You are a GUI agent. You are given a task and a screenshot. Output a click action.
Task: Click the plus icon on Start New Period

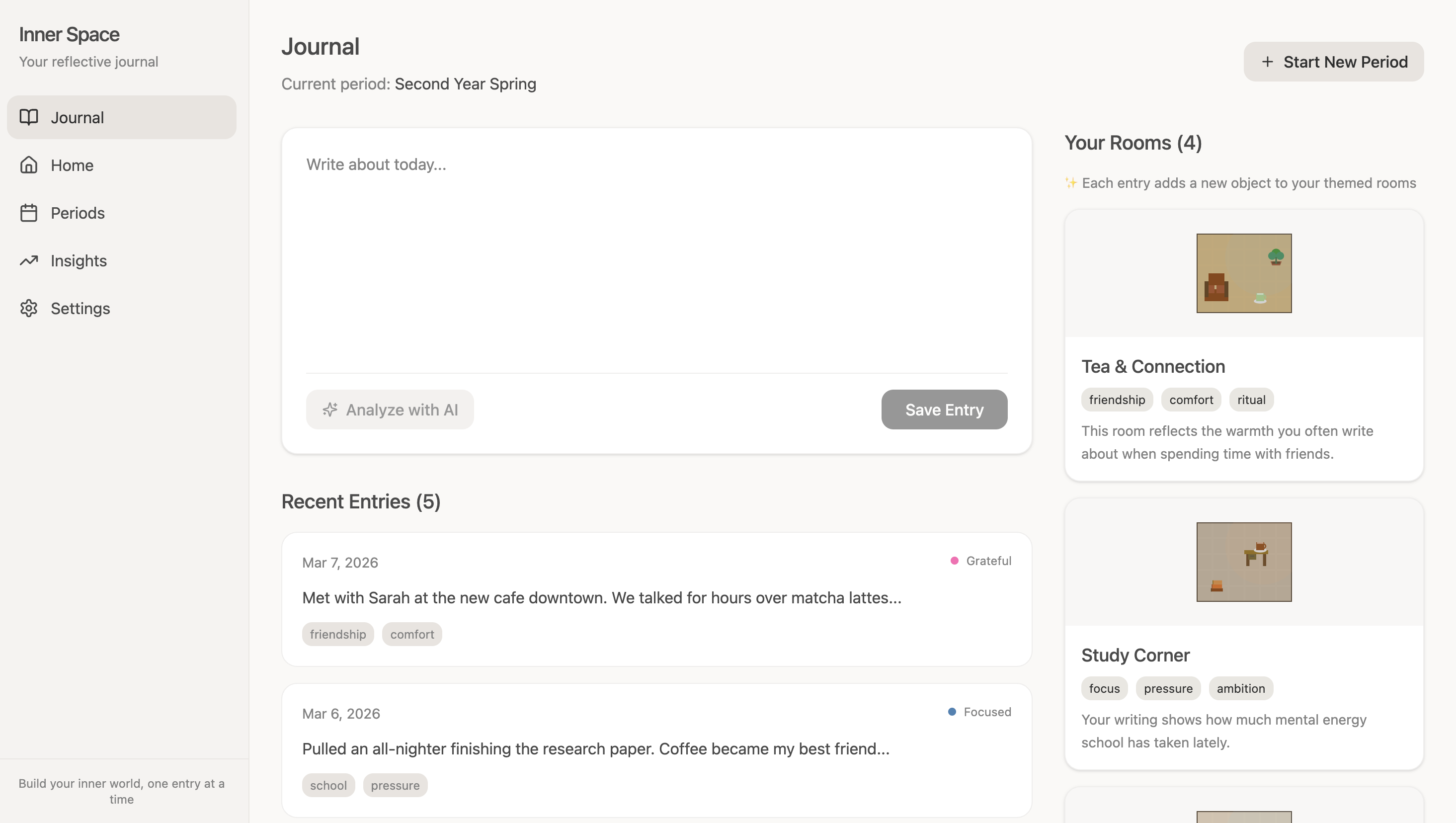point(1268,62)
